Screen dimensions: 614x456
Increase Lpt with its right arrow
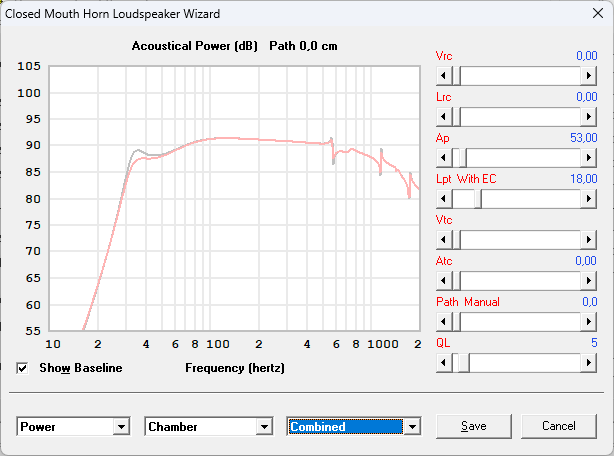[x=589, y=199]
